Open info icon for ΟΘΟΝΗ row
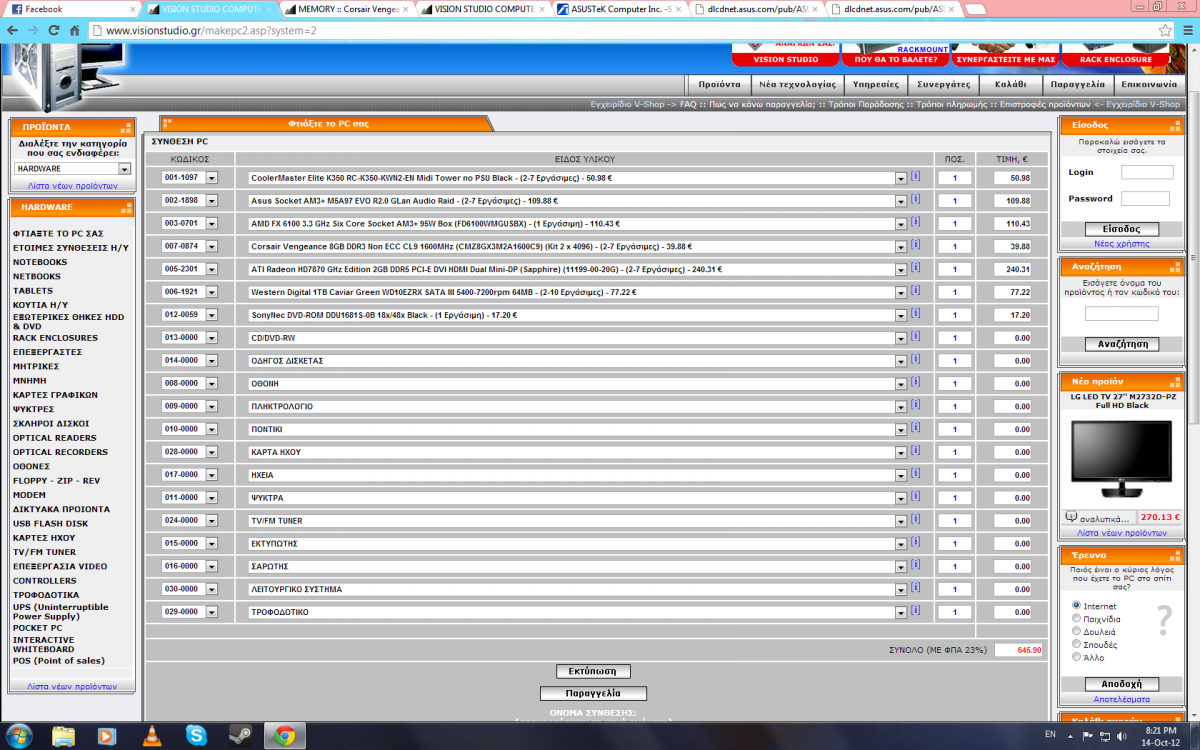The image size is (1200, 750). [x=915, y=383]
